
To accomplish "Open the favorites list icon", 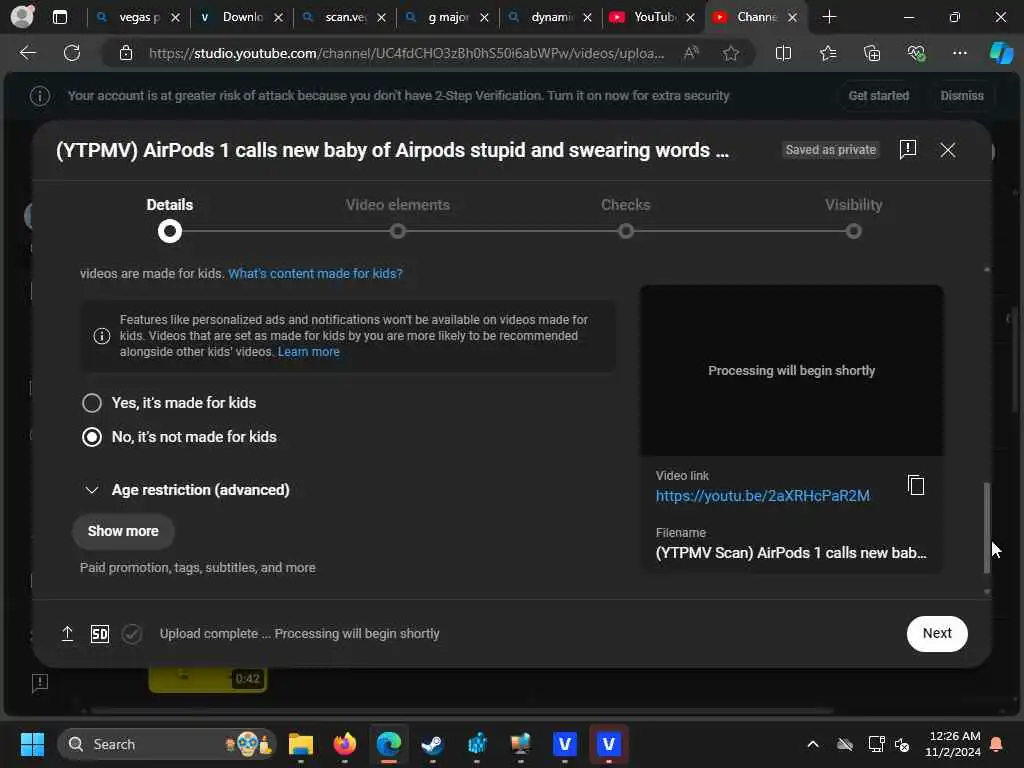I will [x=828, y=53].
